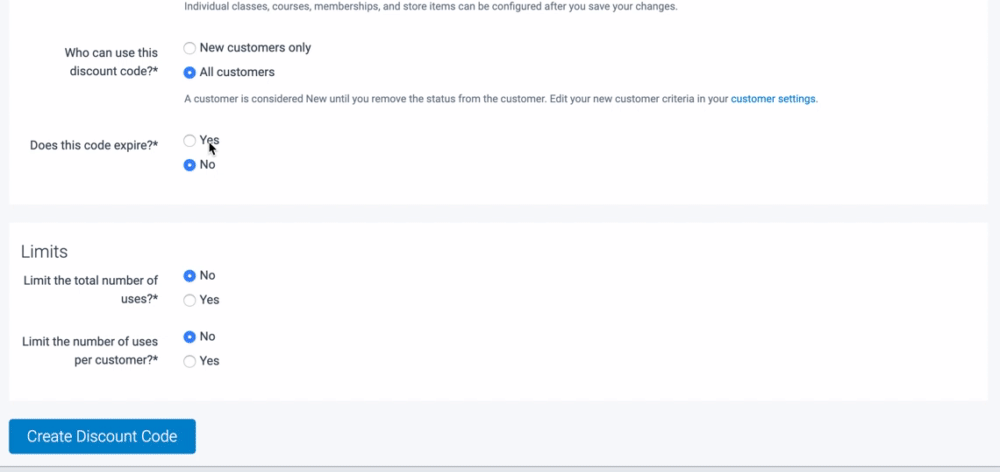
Task: Click 'No' text for total number of uses
Action: pos(207,276)
